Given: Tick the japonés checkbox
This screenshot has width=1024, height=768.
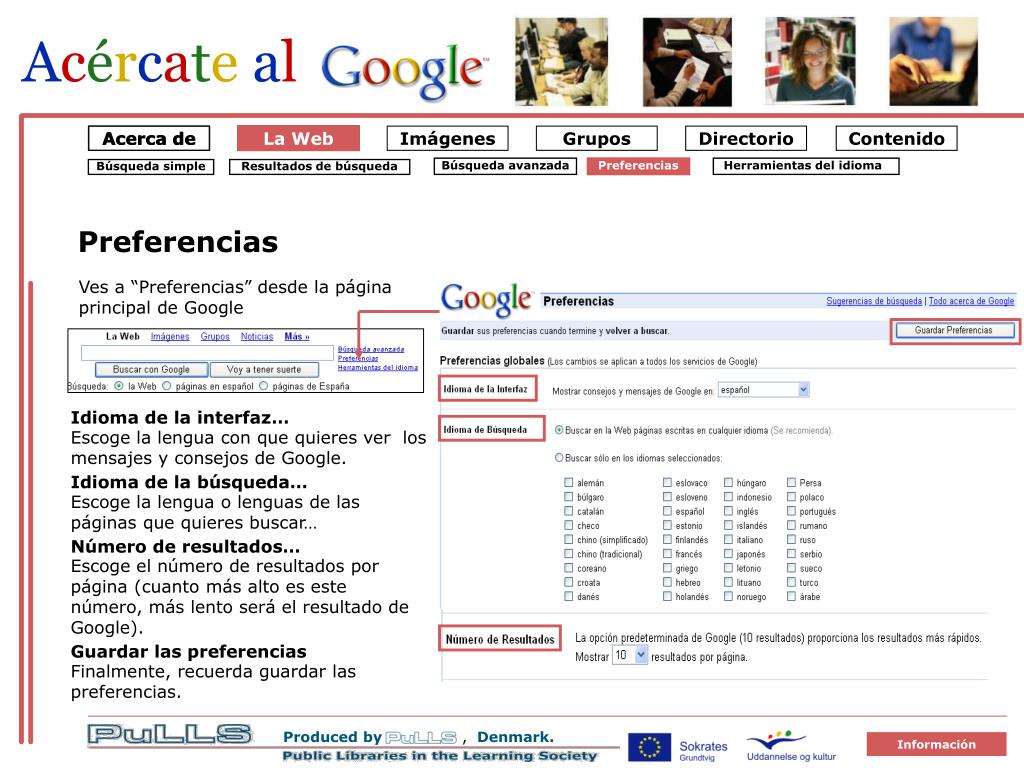Looking at the screenshot, I should coord(728,554).
